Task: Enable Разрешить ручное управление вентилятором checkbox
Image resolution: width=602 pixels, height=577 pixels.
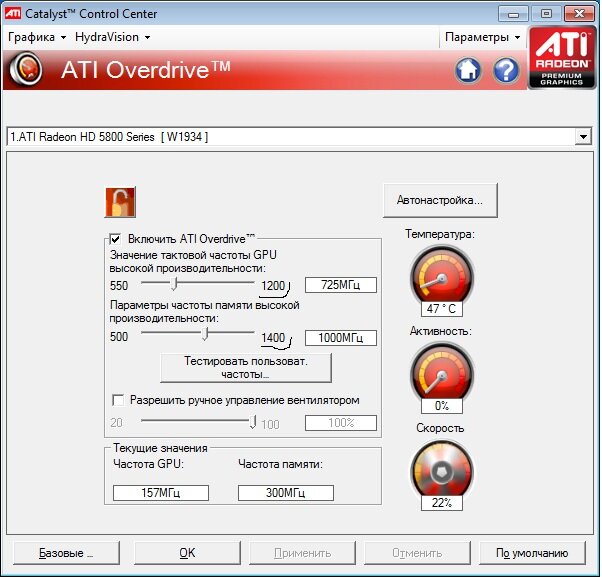Action: (118, 400)
